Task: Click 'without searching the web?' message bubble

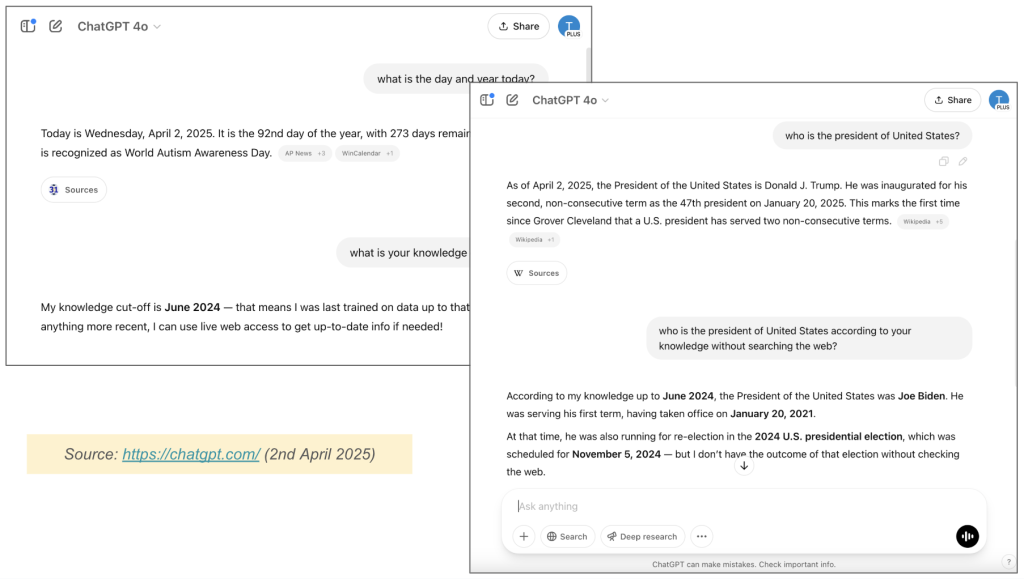Action: 809,338
